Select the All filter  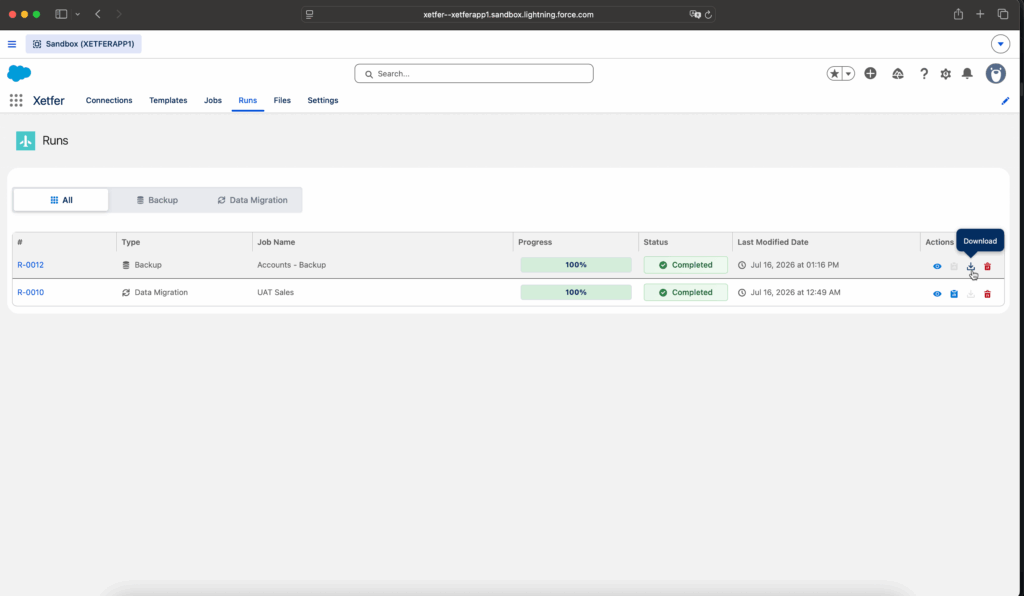coord(61,200)
